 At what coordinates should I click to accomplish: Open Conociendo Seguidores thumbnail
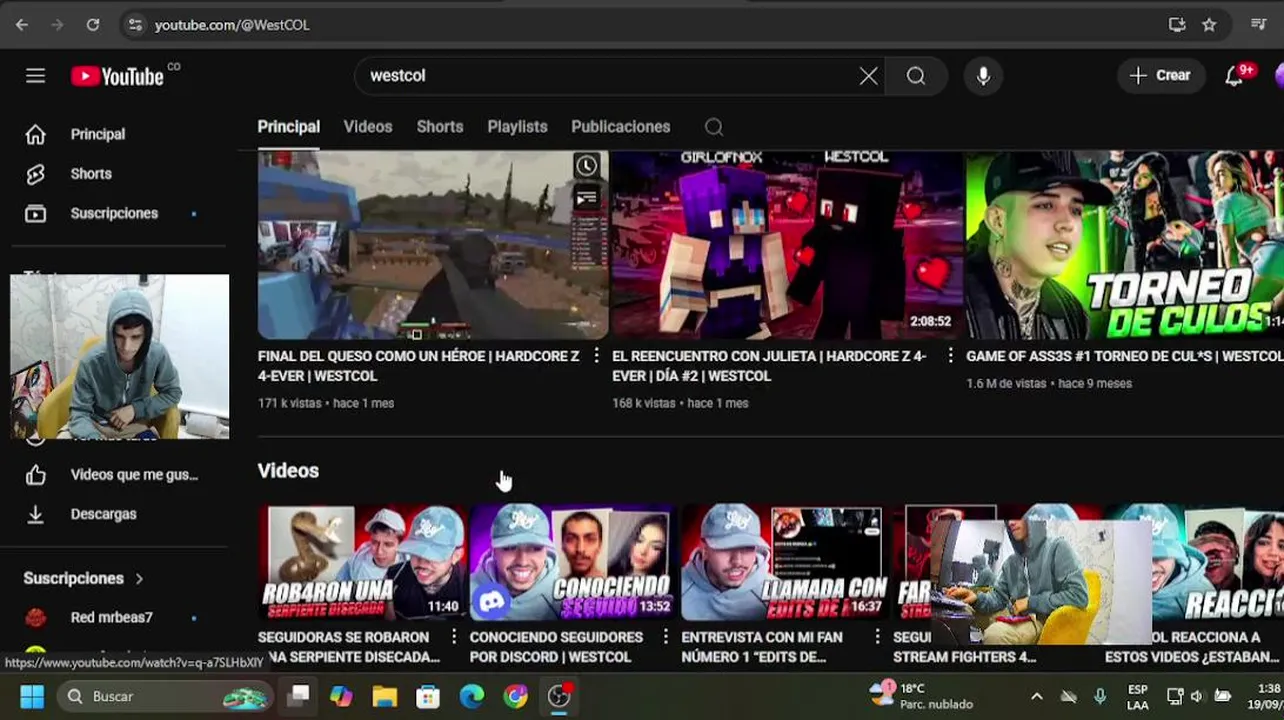coord(573,563)
